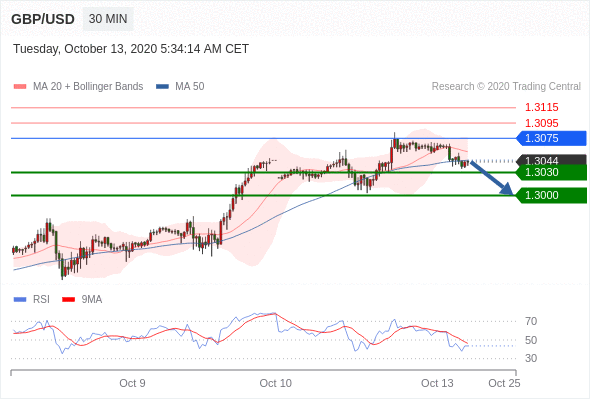Click the blue MA 50 legend swatch
The width and height of the screenshot is (590, 400).
click(x=162, y=87)
